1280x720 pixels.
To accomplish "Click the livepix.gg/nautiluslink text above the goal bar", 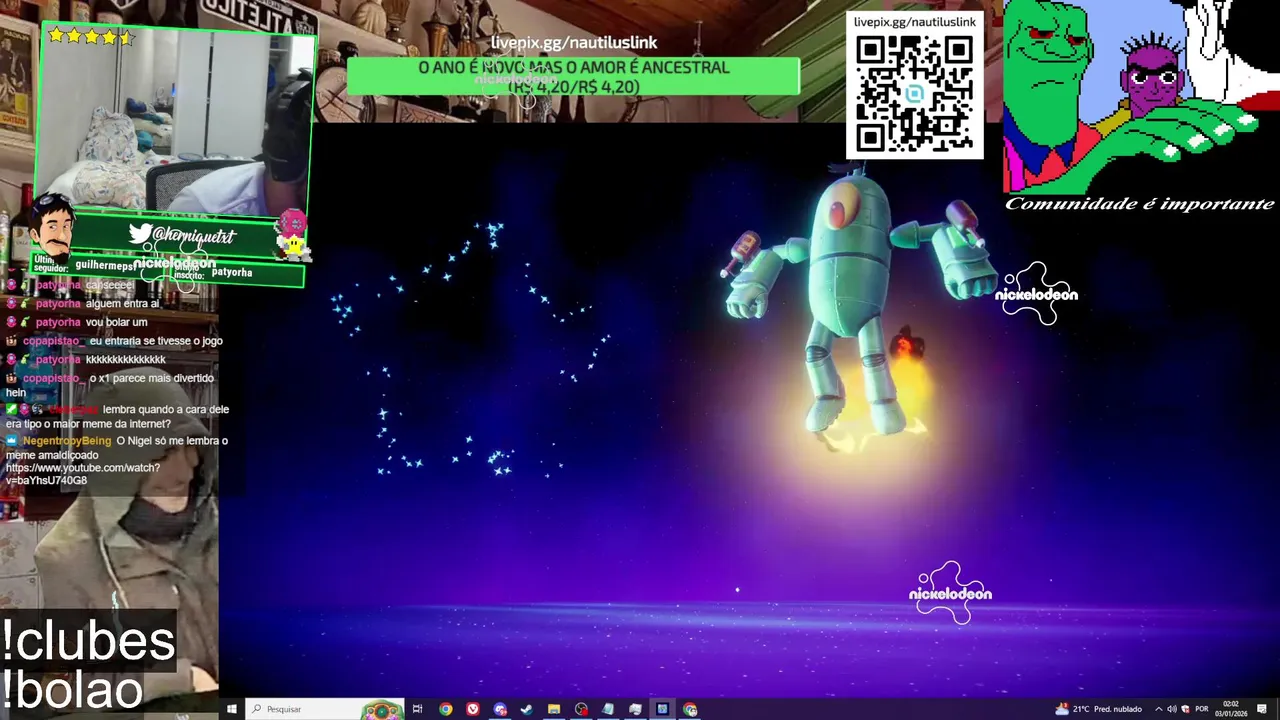I will [x=573, y=43].
